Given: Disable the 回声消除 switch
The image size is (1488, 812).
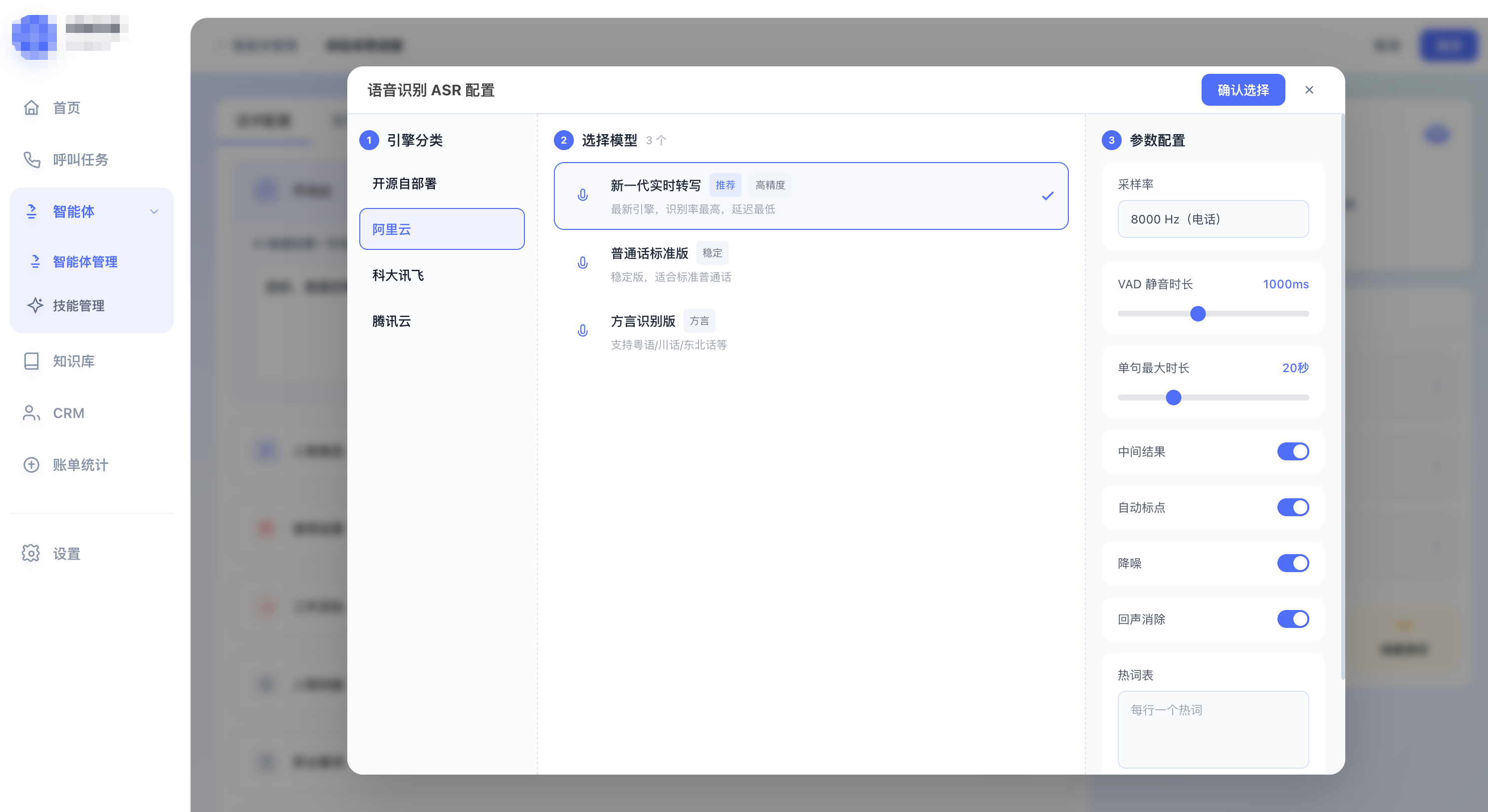Looking at the screenshot, I should (1292, 619).
